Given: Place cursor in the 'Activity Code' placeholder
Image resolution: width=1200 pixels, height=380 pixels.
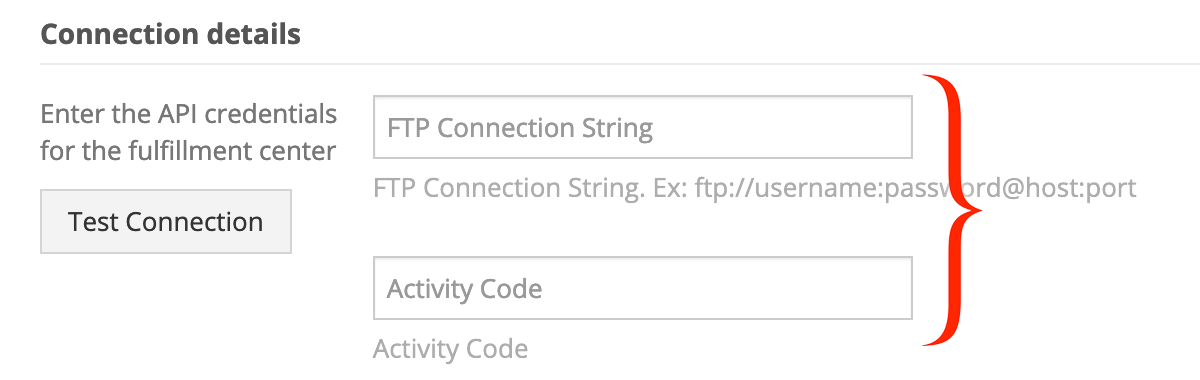Looking at the screenshot, I should click(x=465, y=289).
